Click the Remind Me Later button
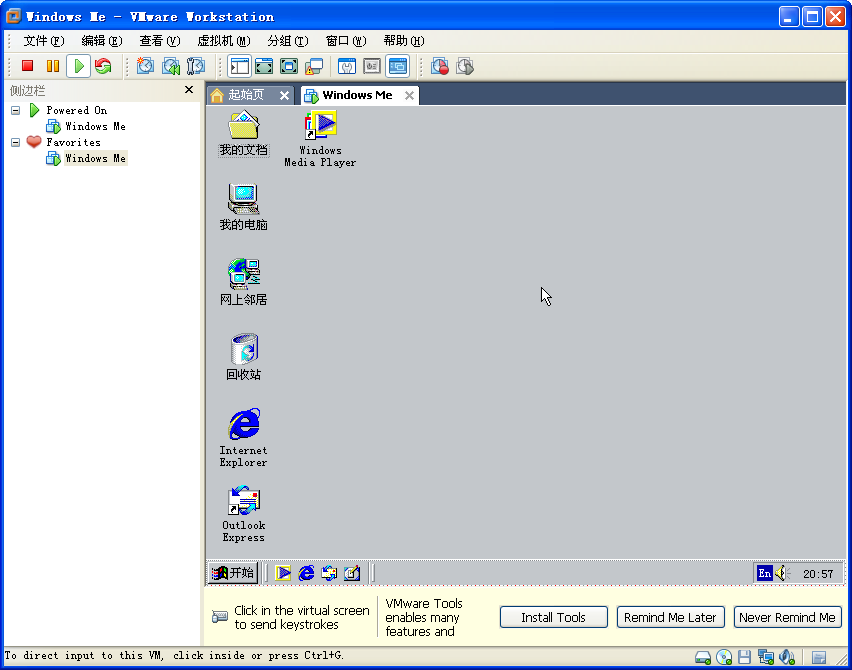Image resolution: width=852 pixels, height=670 pixels. coord(670,617)
